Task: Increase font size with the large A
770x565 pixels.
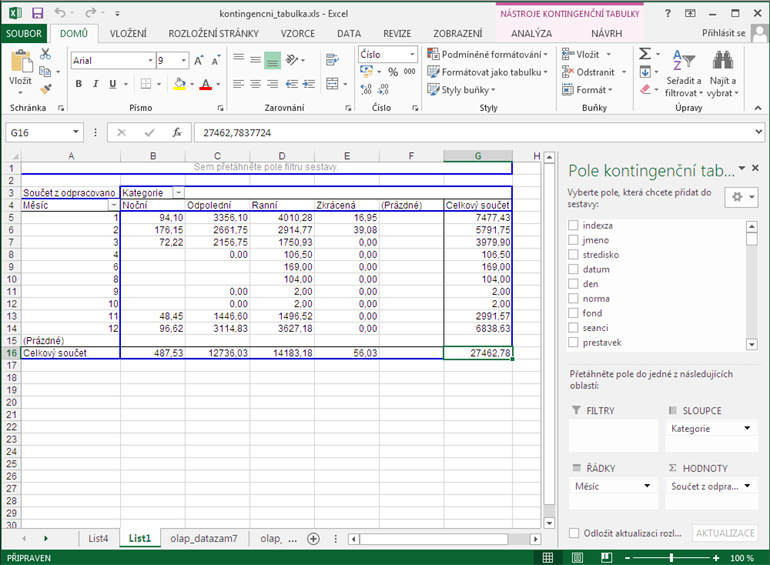Action: (x=198, y=60)
